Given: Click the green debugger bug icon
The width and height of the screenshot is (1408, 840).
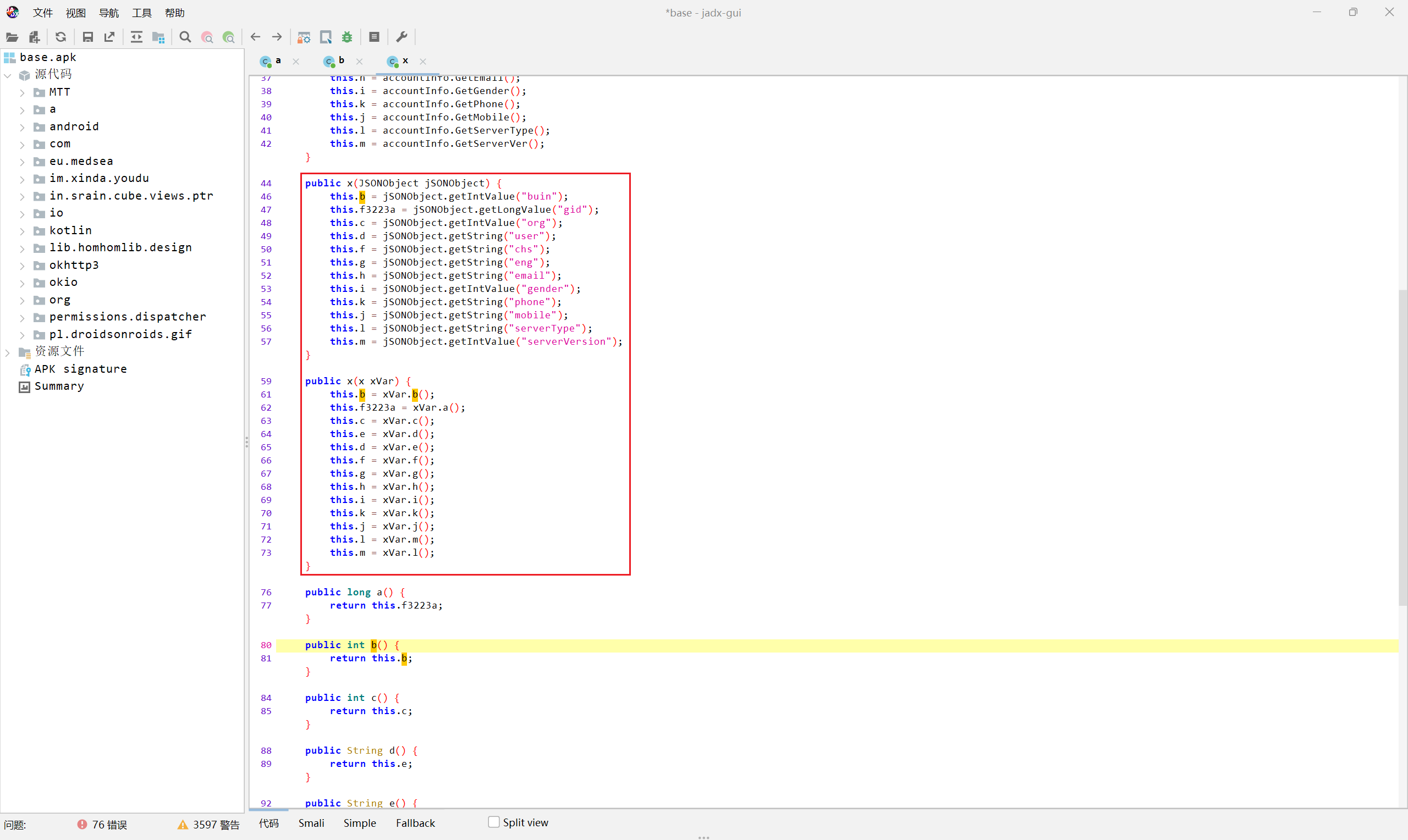Looking at the screenshot, I should pos(347,37).
